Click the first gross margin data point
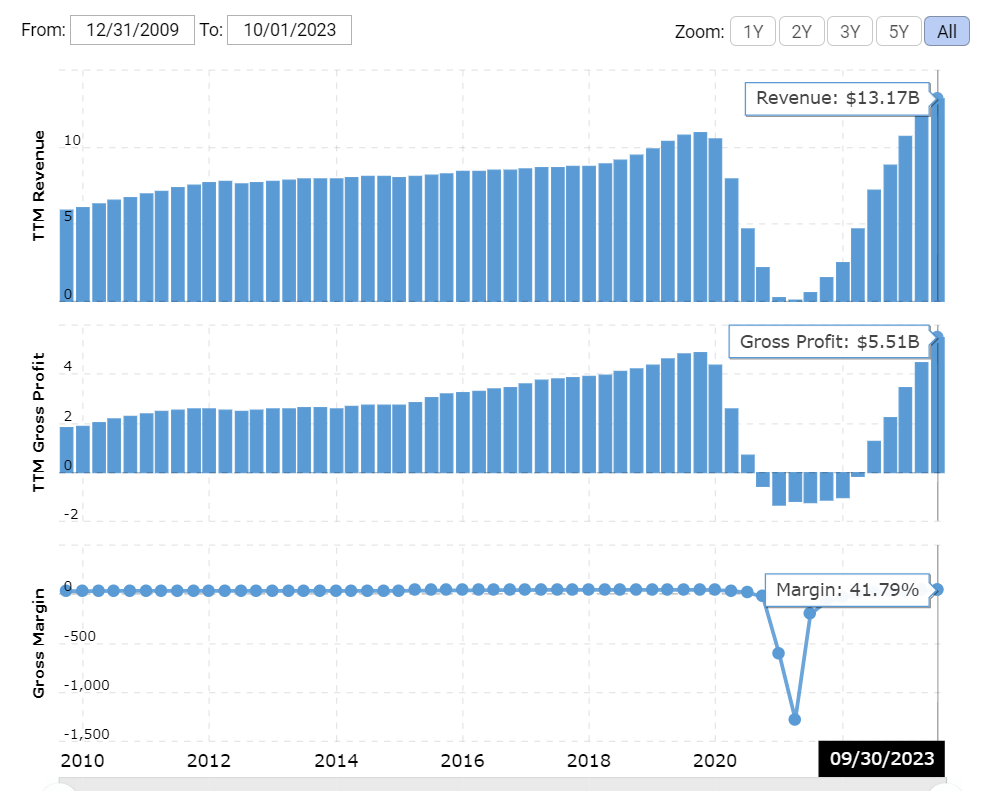The image size is (1001, 791). [67, 591]
